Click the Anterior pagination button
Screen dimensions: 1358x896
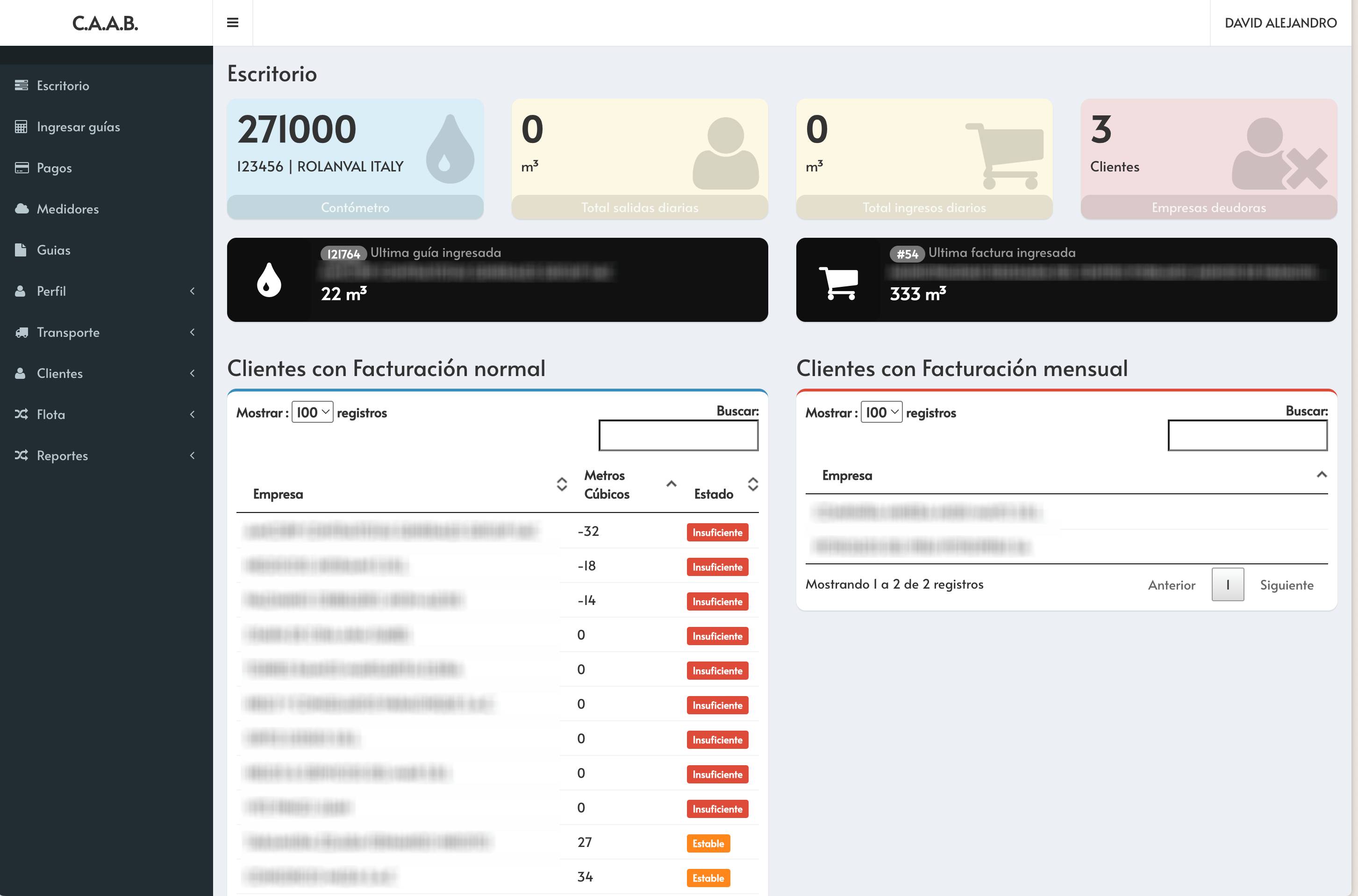[1172, 584]
